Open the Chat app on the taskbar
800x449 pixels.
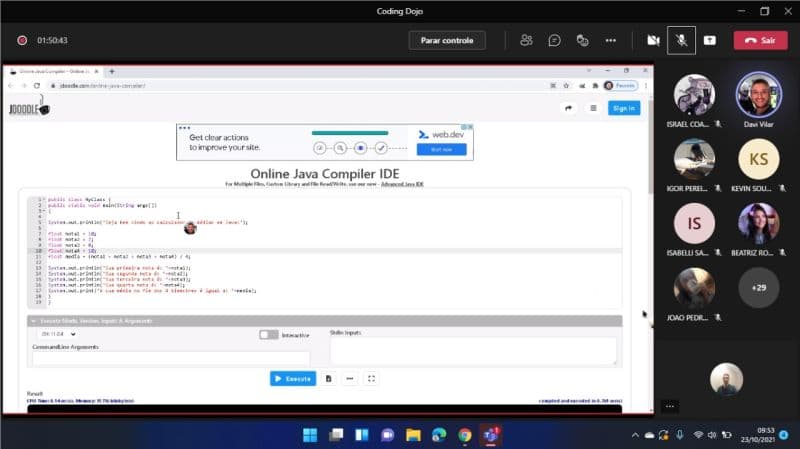pos(387,435)
